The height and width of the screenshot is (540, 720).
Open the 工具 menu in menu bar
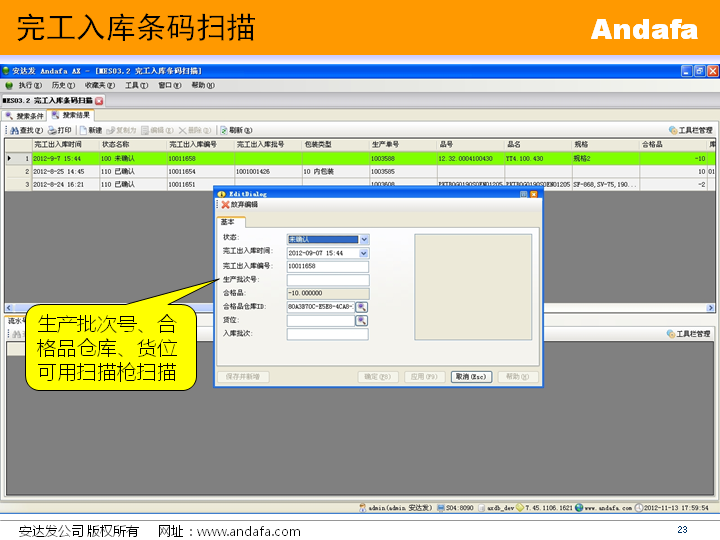(x=136, y=86)
